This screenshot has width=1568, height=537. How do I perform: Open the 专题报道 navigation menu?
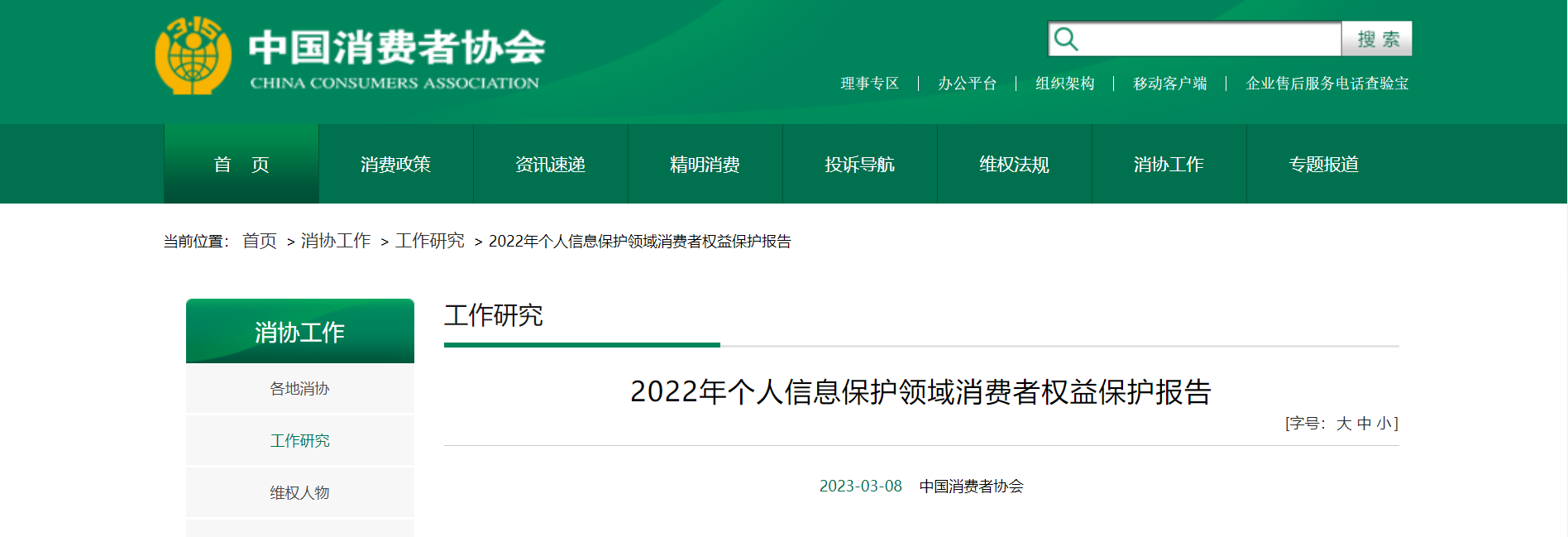pos(1323,165)
